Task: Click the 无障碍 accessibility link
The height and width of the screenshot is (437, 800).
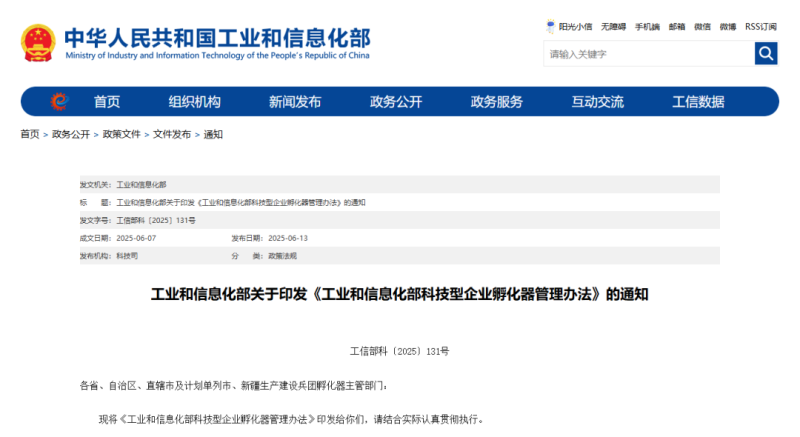Action: pyautogui.click(x=614, y=26)
